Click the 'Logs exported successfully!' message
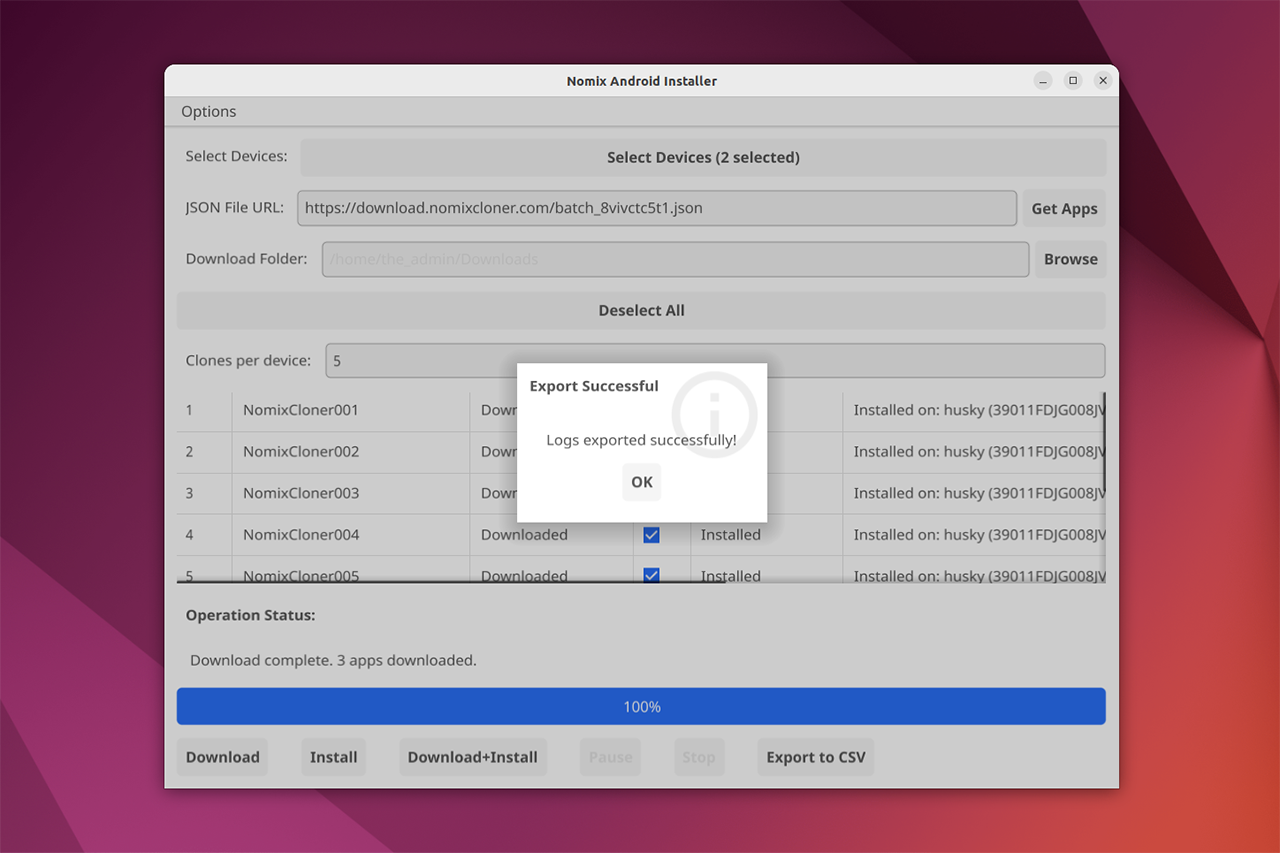Screen dimensions: 1280x853 (641, 440)
